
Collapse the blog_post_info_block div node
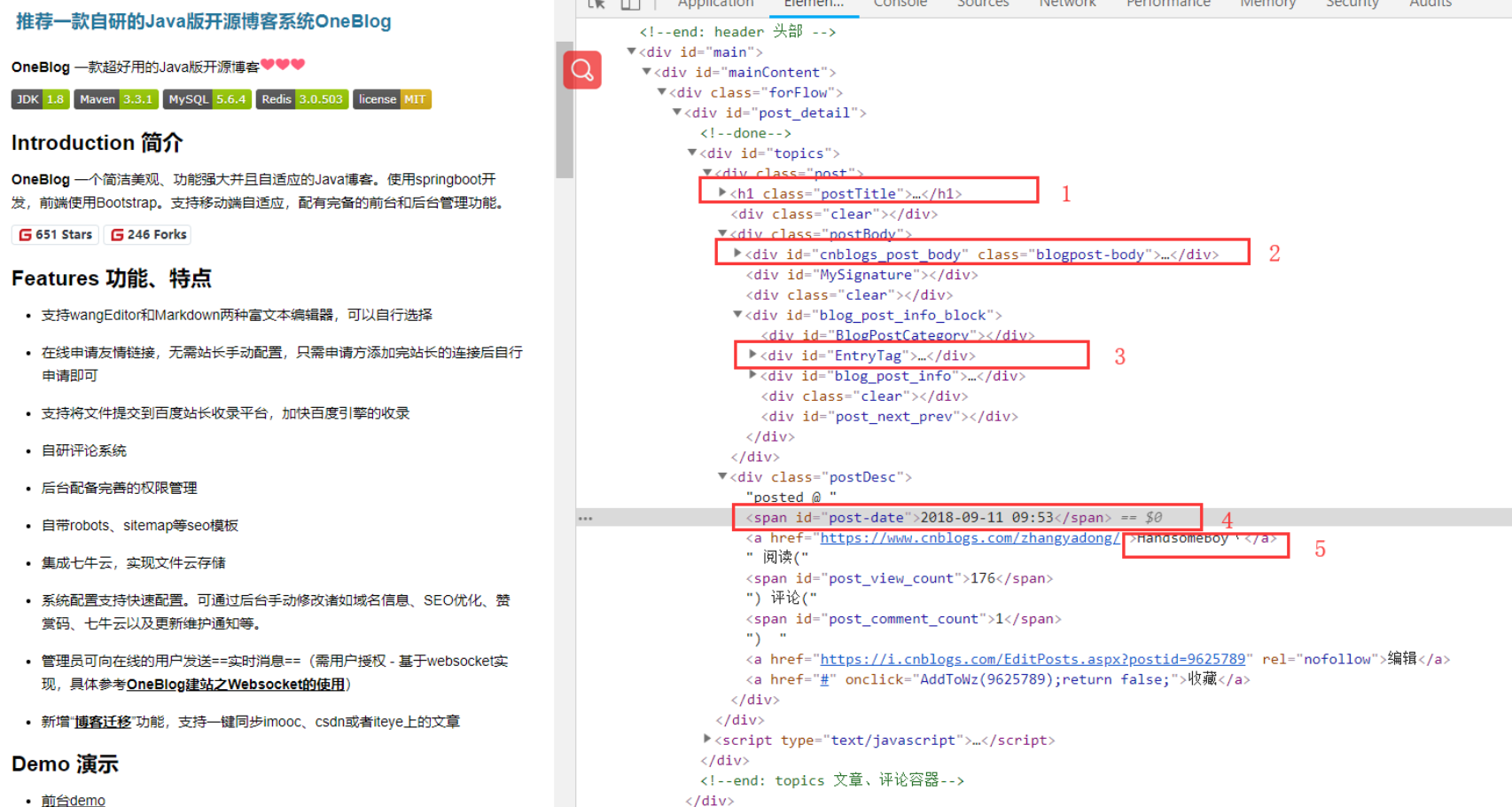[737, 314]
